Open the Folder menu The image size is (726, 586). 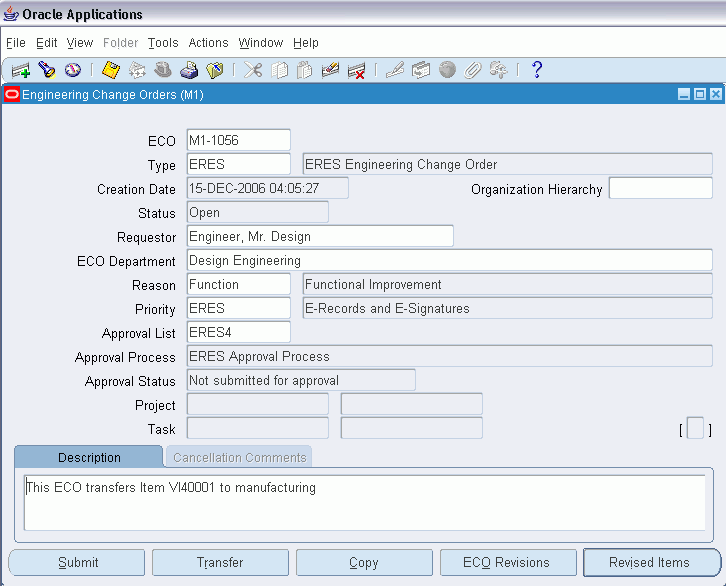120,43
